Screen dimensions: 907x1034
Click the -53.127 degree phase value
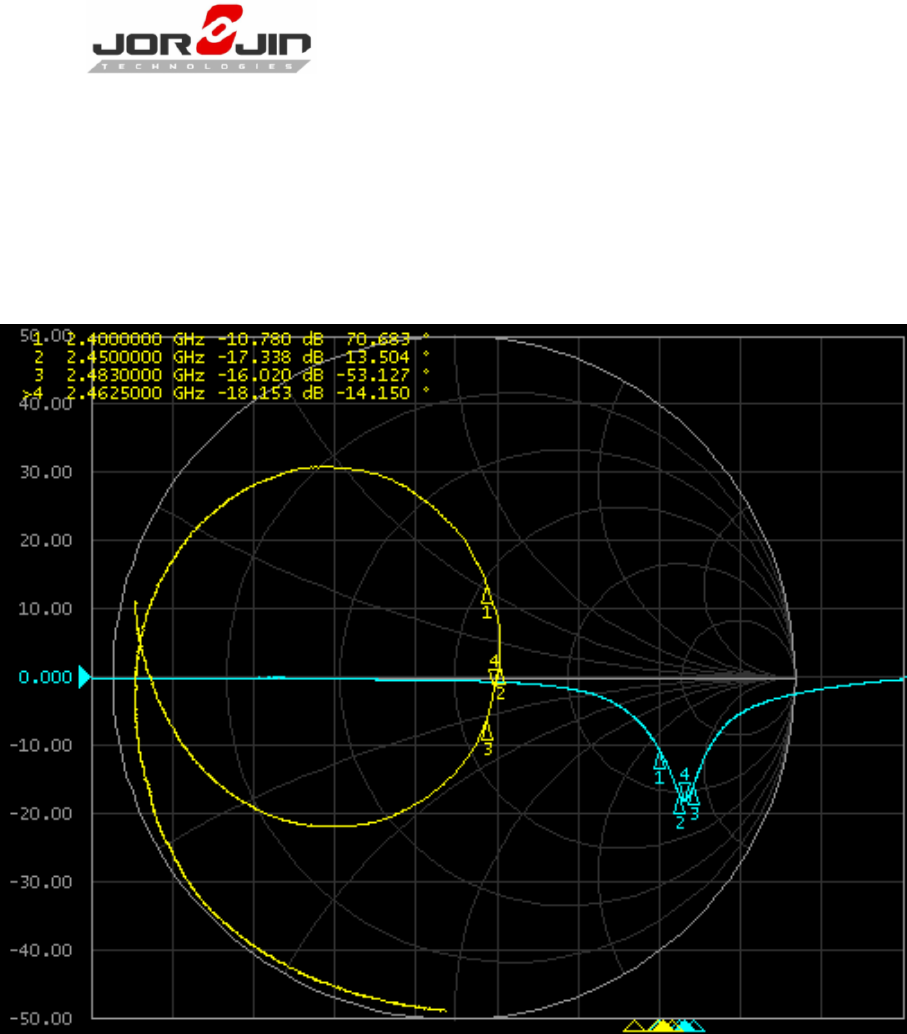(x=373, y=375)
